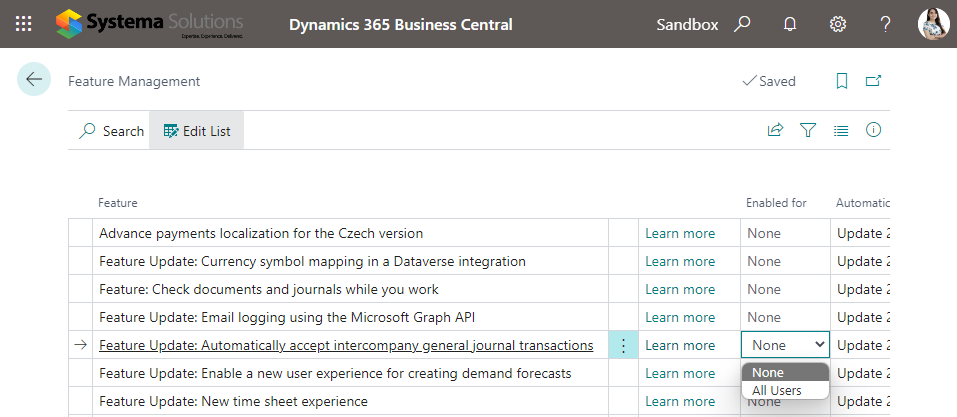Choose None option in dropdown list
This screenshot has height=417, width=957.
(x=768, y=372)
